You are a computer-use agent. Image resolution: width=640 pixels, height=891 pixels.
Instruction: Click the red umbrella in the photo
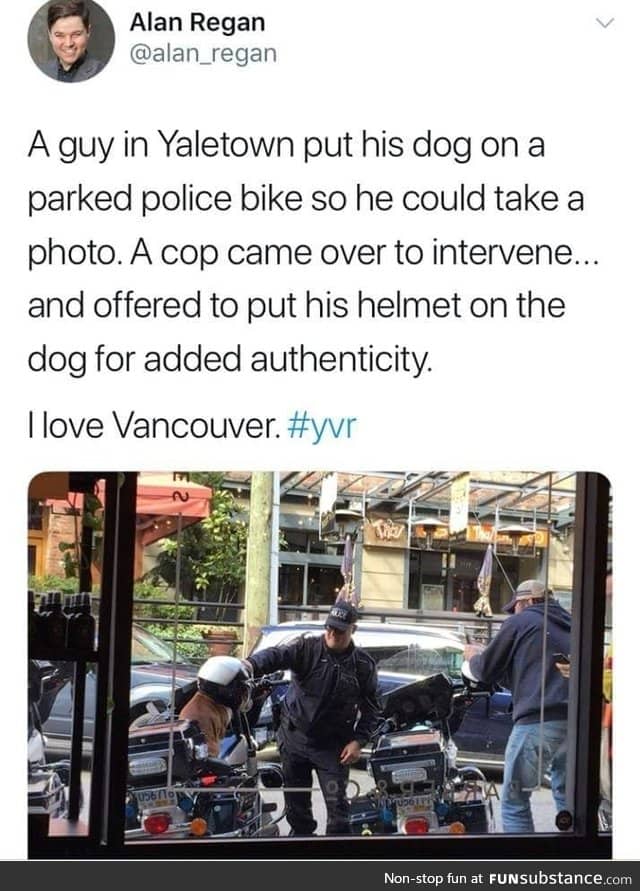[172, 498]
